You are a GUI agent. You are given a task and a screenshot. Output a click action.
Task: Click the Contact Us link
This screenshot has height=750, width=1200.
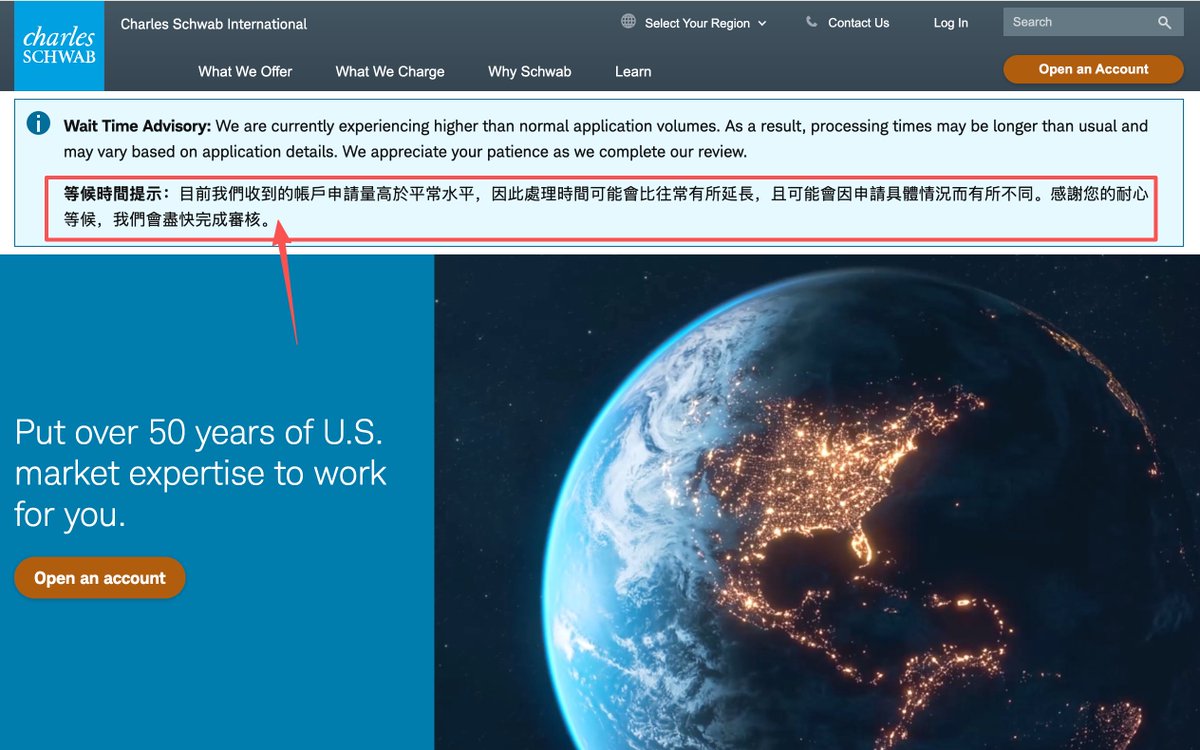point(858,23)
